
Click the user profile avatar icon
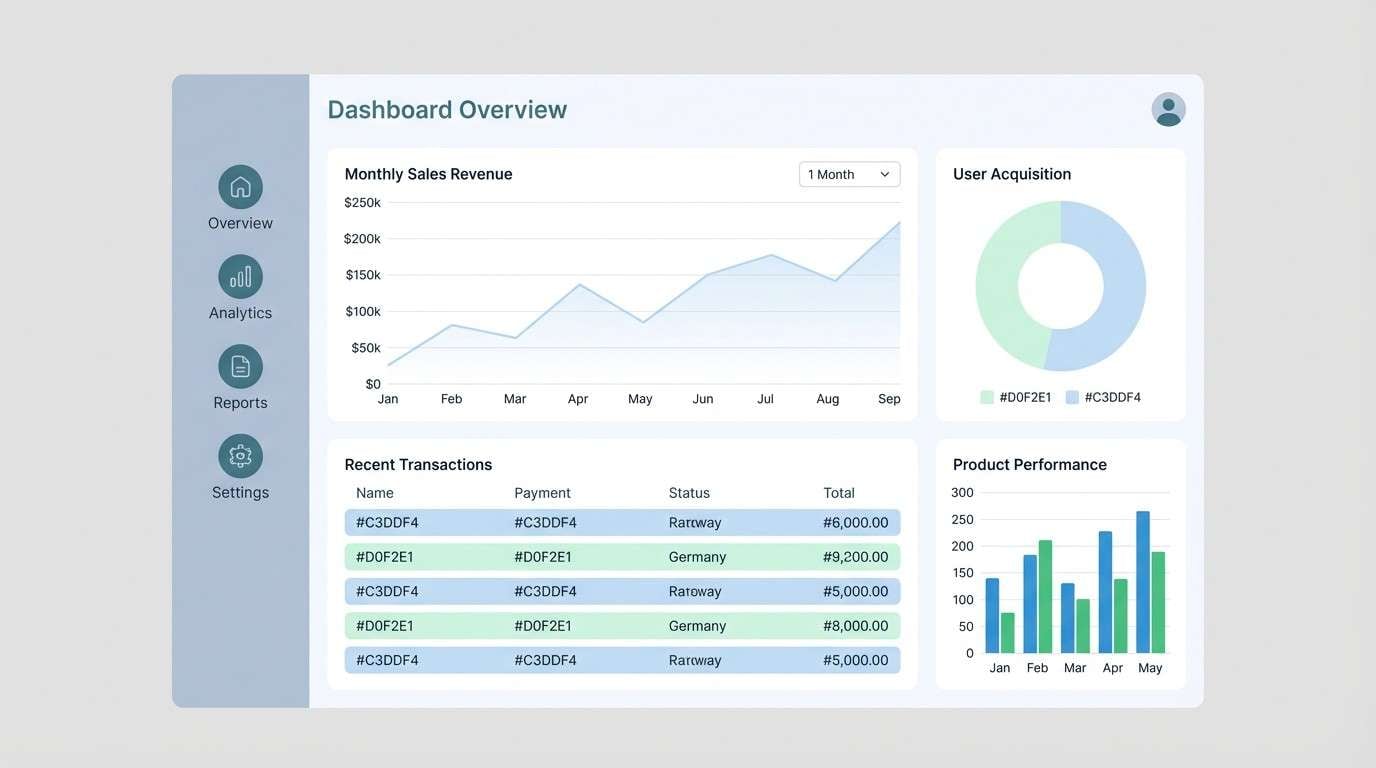point(1167,110)
